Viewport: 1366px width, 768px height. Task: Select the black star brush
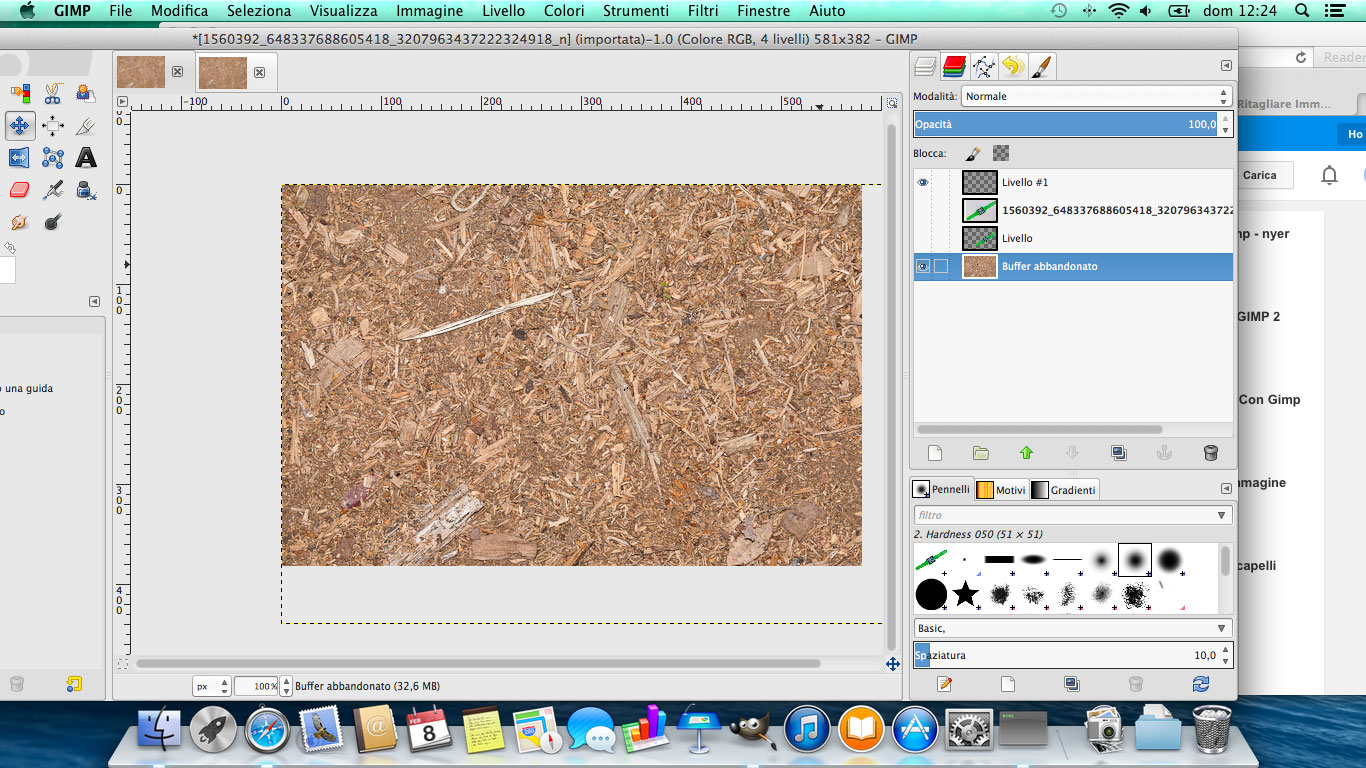tap(965, 594)
